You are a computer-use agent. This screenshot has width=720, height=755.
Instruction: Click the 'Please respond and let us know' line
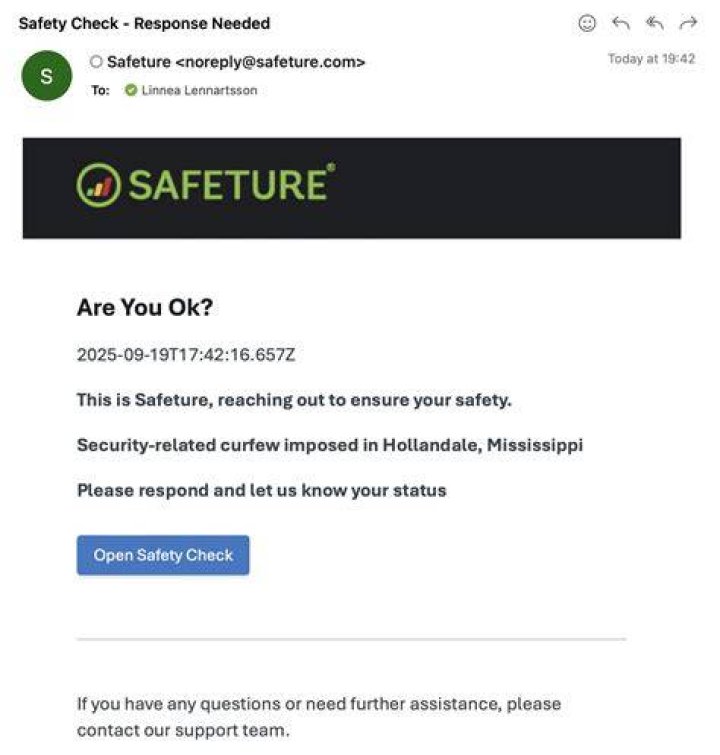pyautogui.click(x=262, y=490)
